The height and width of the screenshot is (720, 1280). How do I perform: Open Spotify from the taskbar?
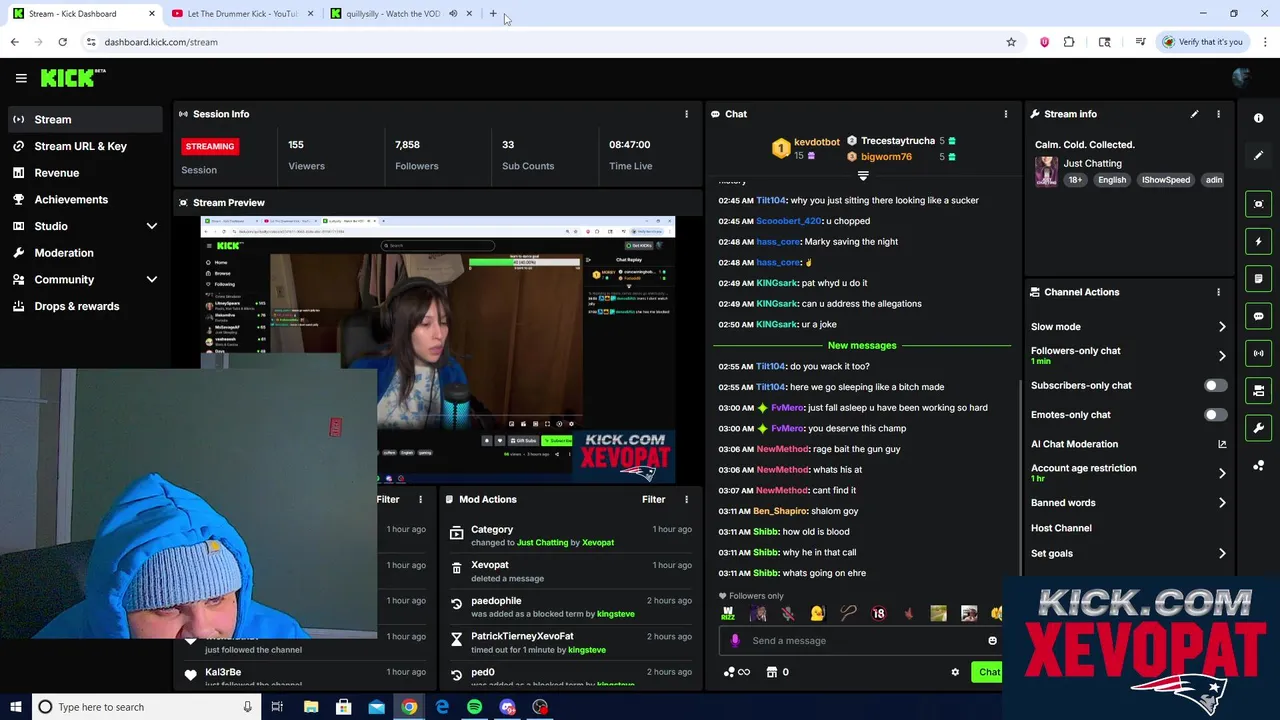pyautogui.click(x=475, y=707)
